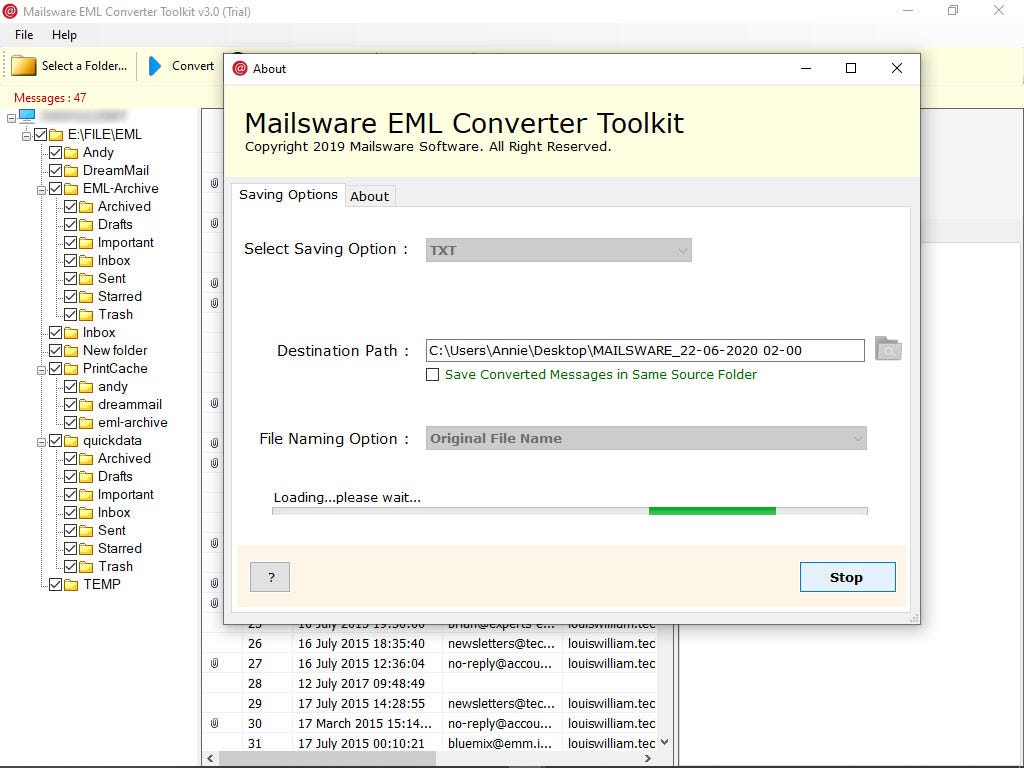Viewport: 1024px width, 768px height.
Task: Switch to the About tab
Action: point(369,195)
